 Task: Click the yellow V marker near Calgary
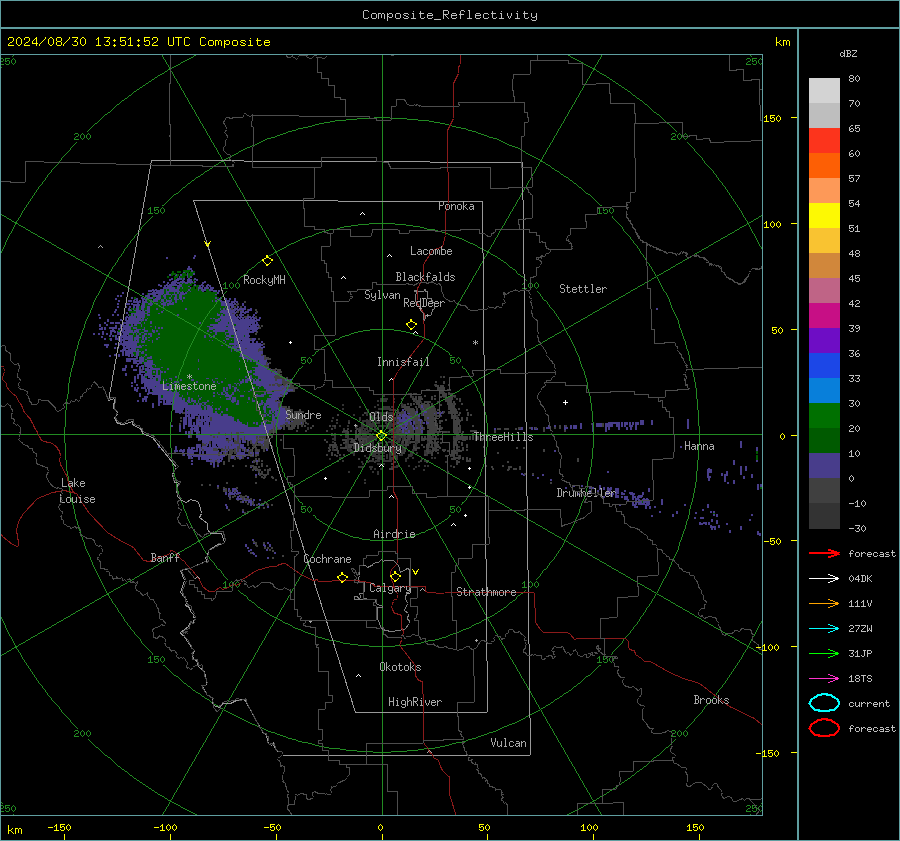pos(416,572)
